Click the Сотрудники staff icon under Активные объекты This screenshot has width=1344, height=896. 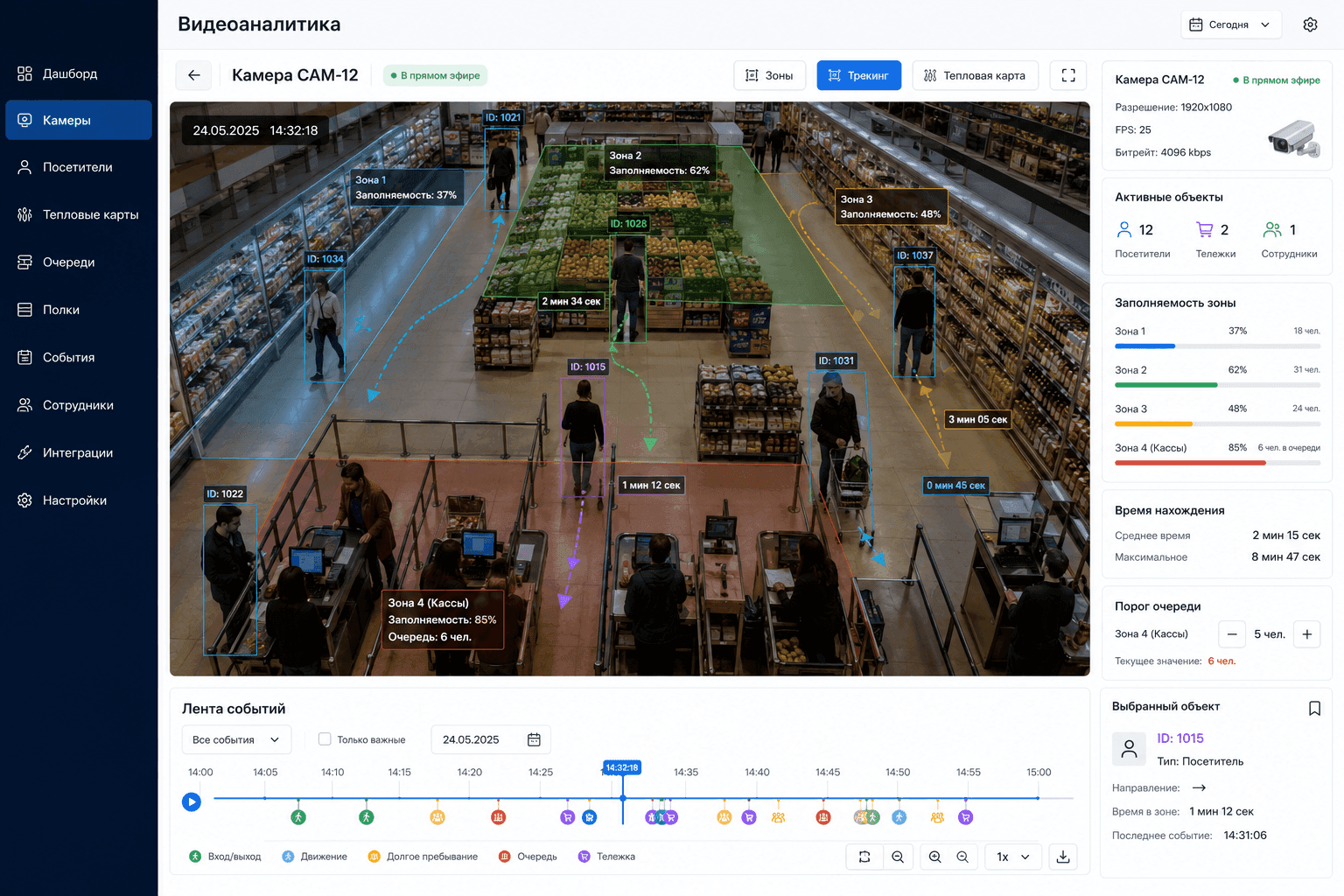point(1272,229)
